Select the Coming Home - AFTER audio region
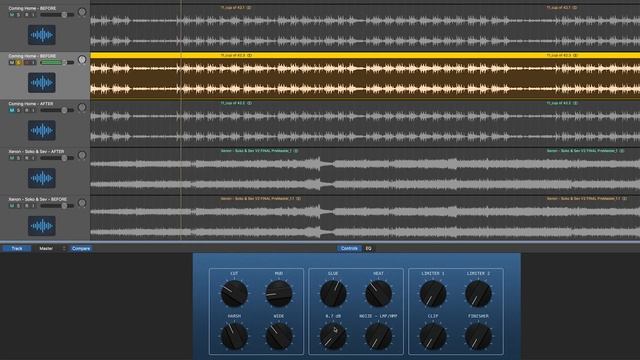This screenshot has width=640, height=360. click(x=365, y=123)
